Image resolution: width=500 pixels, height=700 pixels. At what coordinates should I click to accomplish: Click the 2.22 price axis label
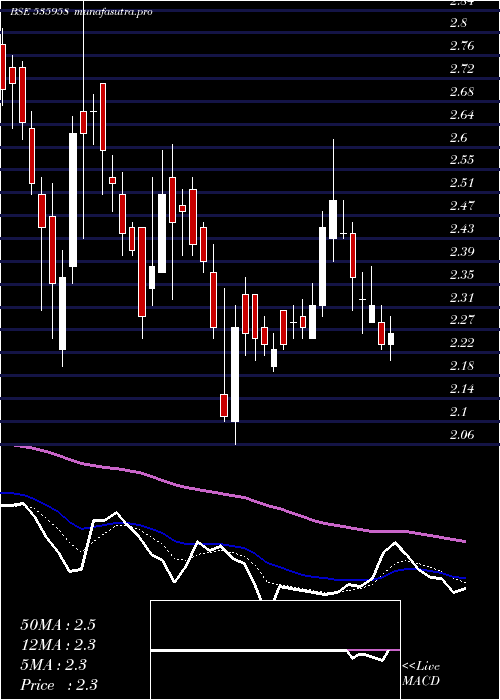tap(461, 342)
